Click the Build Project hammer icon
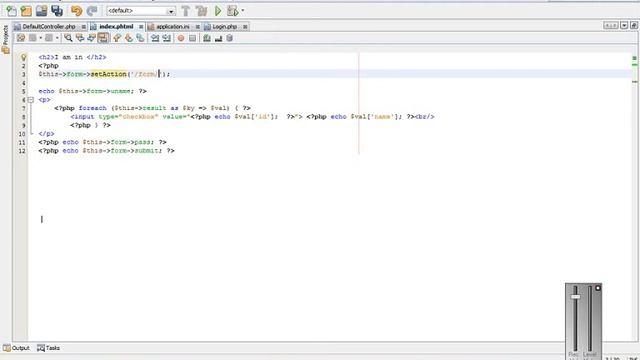 click(x=186, y=11)
